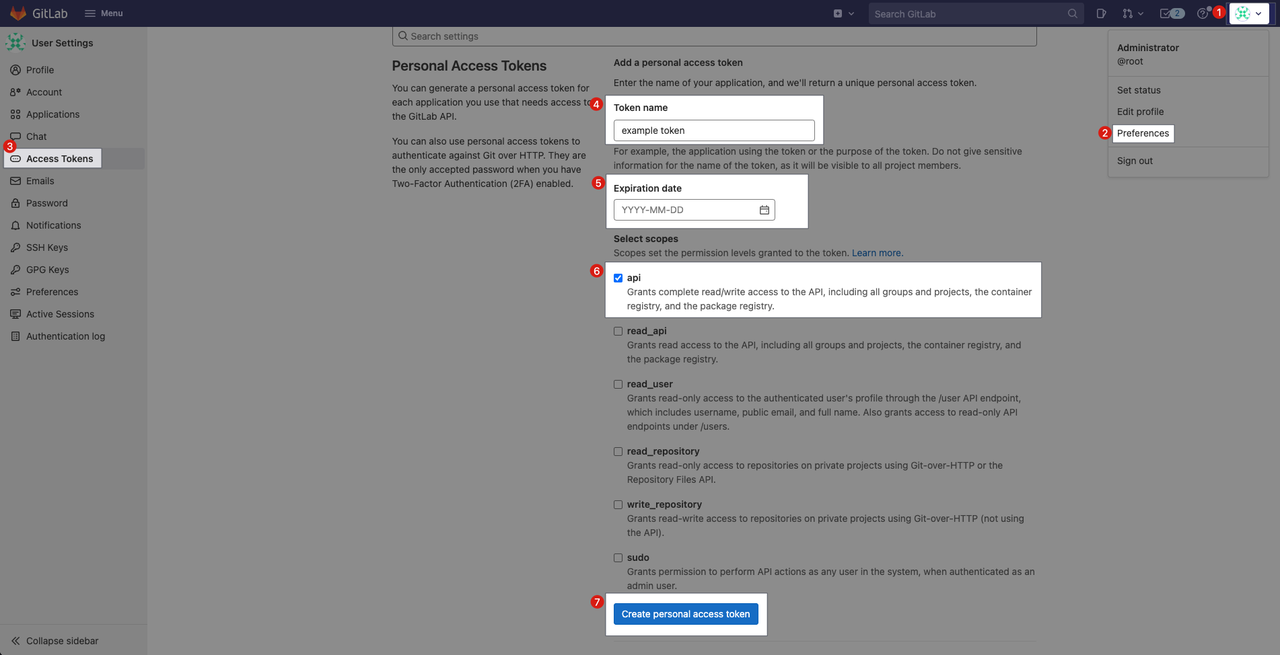Tick the sudo scope checkbox
The height and width of the screenshot is (655, 1280).
coord(618,558)
